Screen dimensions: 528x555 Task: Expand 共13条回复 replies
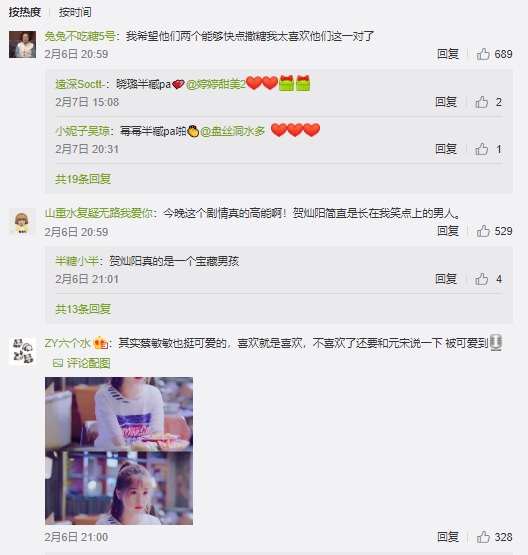tap(83, 309)
